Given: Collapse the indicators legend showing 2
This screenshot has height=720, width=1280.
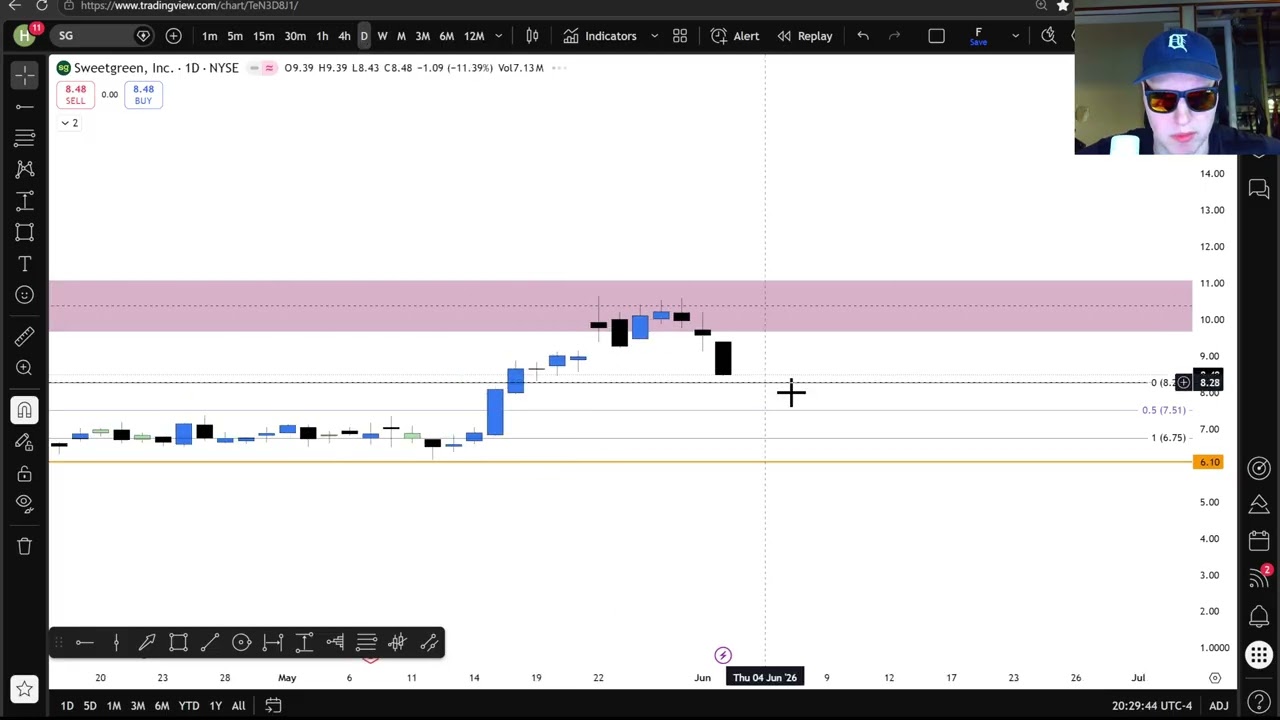Looking at the screenshot, I should tap(69, 123).
